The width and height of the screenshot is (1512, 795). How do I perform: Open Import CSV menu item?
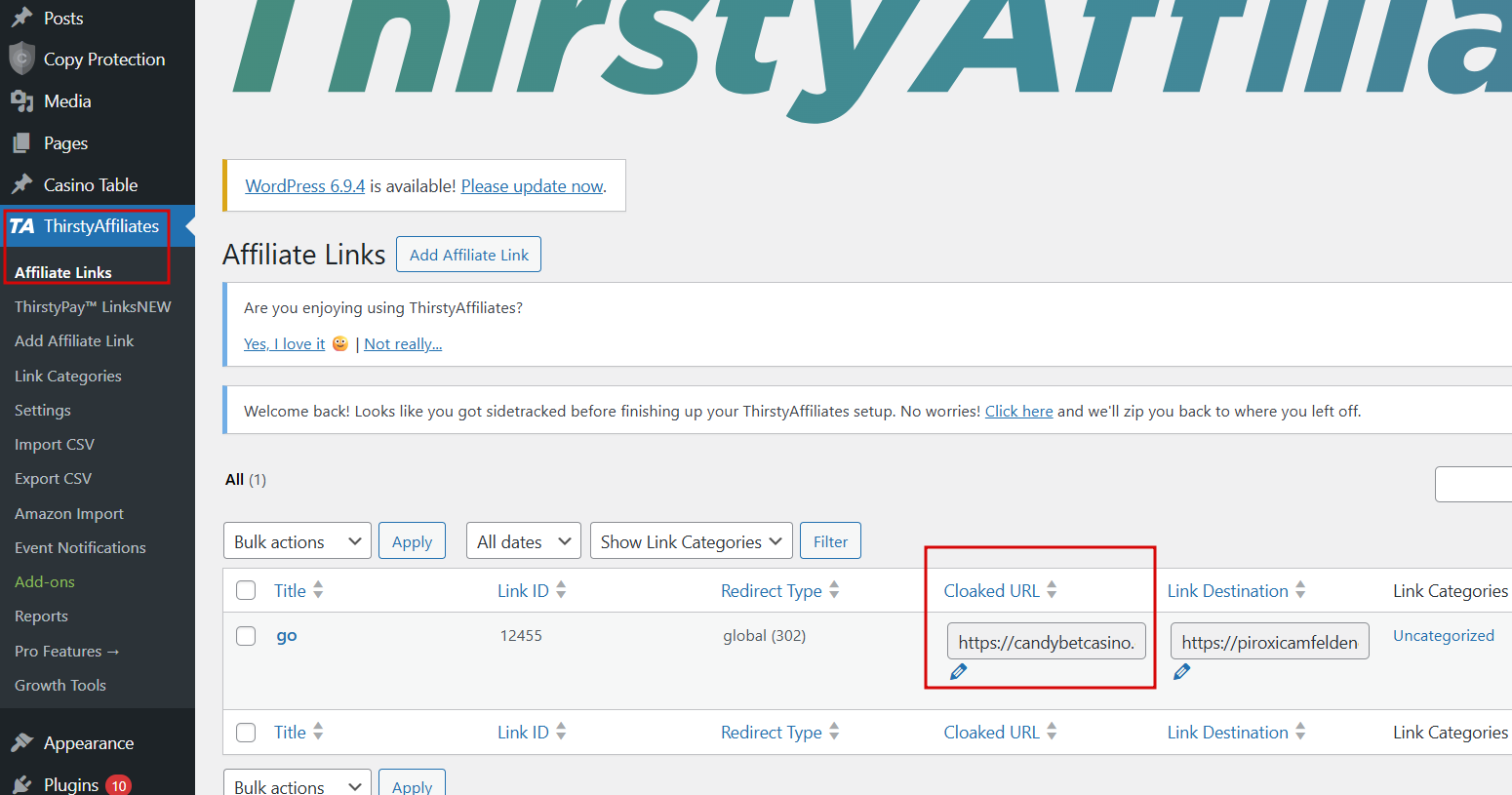pos(55,444)
